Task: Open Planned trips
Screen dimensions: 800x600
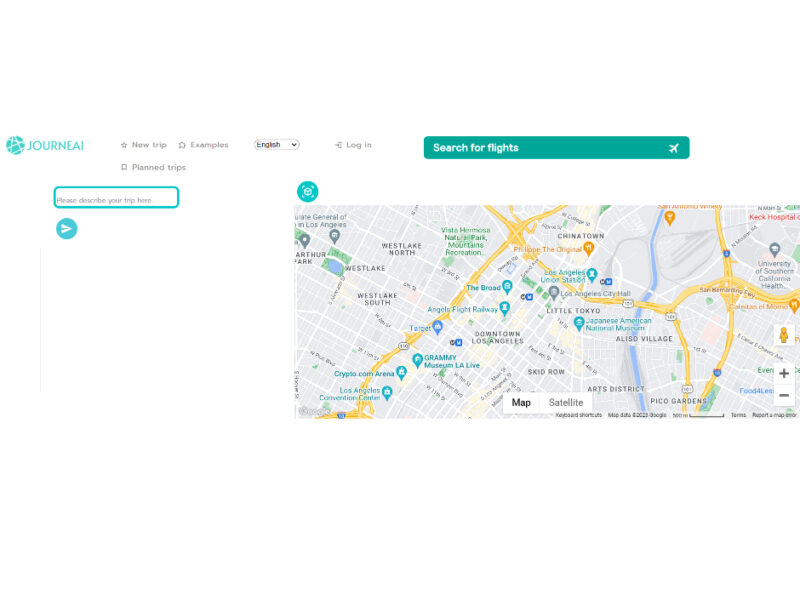Action: tap(153, 168)
